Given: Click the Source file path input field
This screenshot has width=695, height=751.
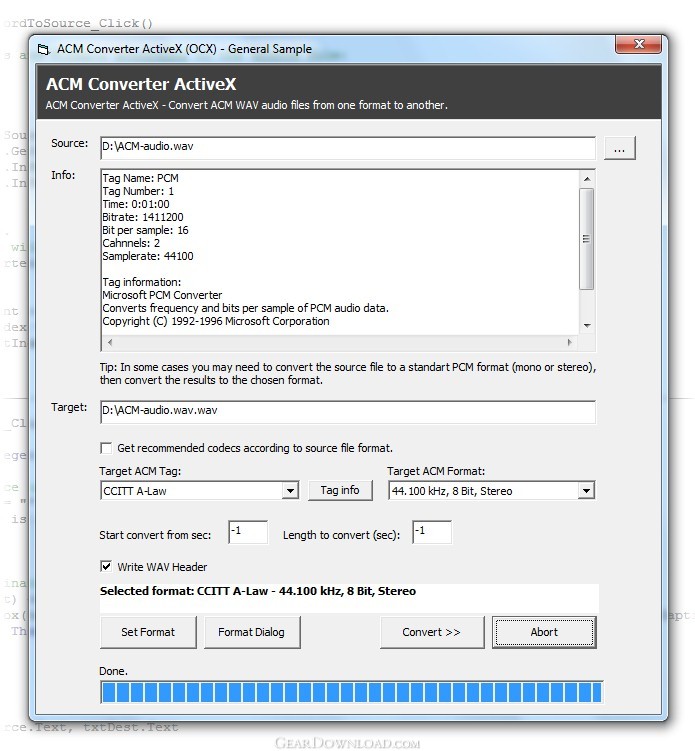Looking at the screenshot, I should tap(348, 148).
